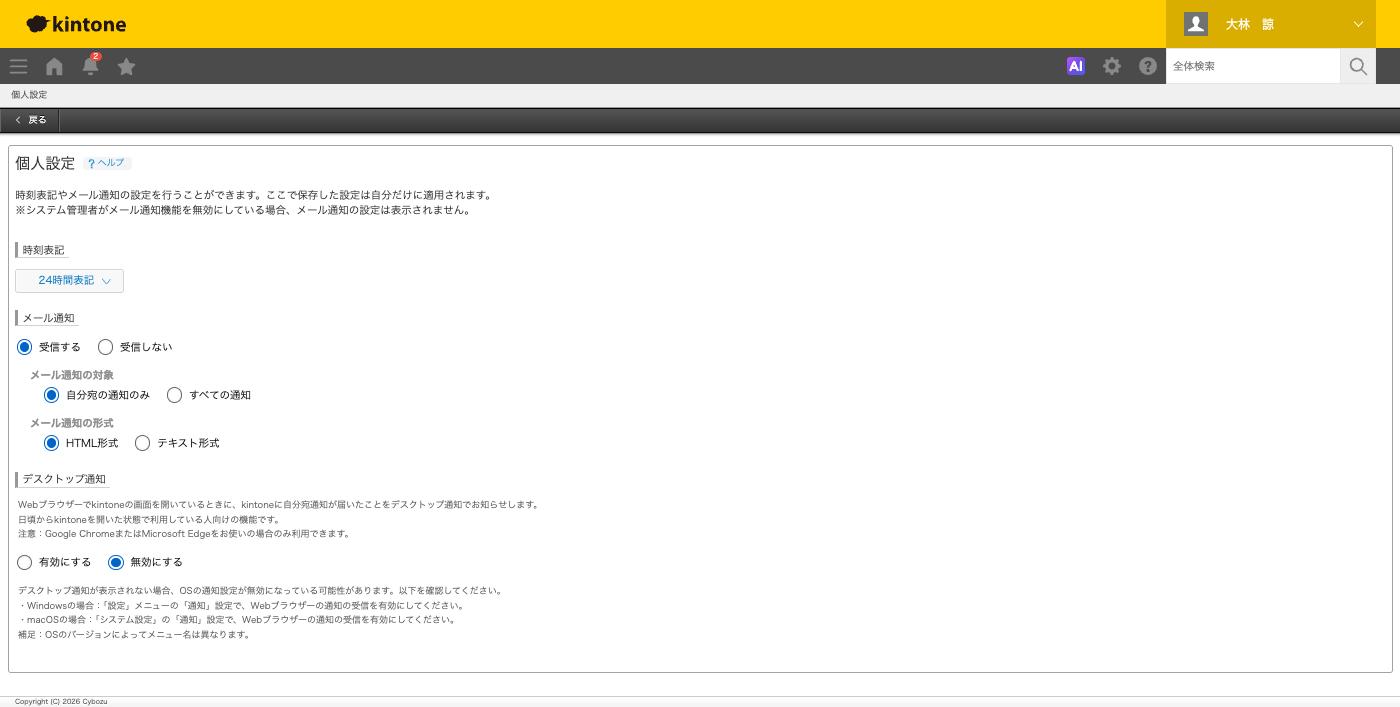The image size is (1400, 707).
Task: Open the hamburger navigation menu
Action: (18, 66)
